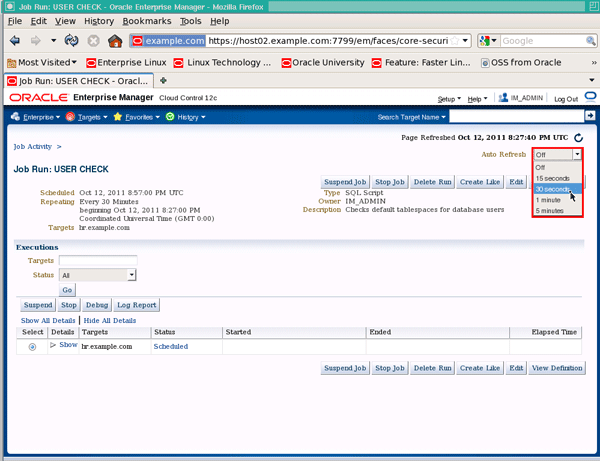Image resolution: width=600 pixels, height=461 pixels.
Task: Go to the browser Home page icon
Action: tap(115, 41)
